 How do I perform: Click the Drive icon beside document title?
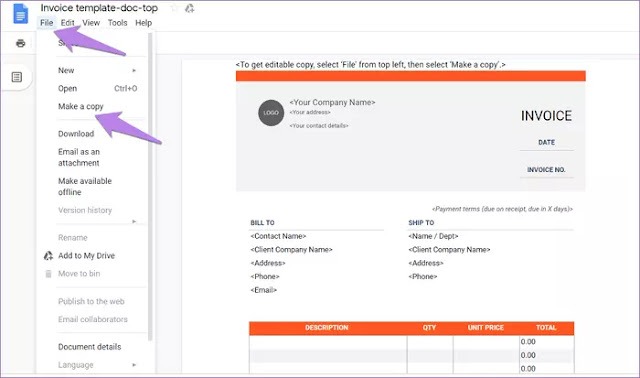pyautogui.click(x=189, y=8)
